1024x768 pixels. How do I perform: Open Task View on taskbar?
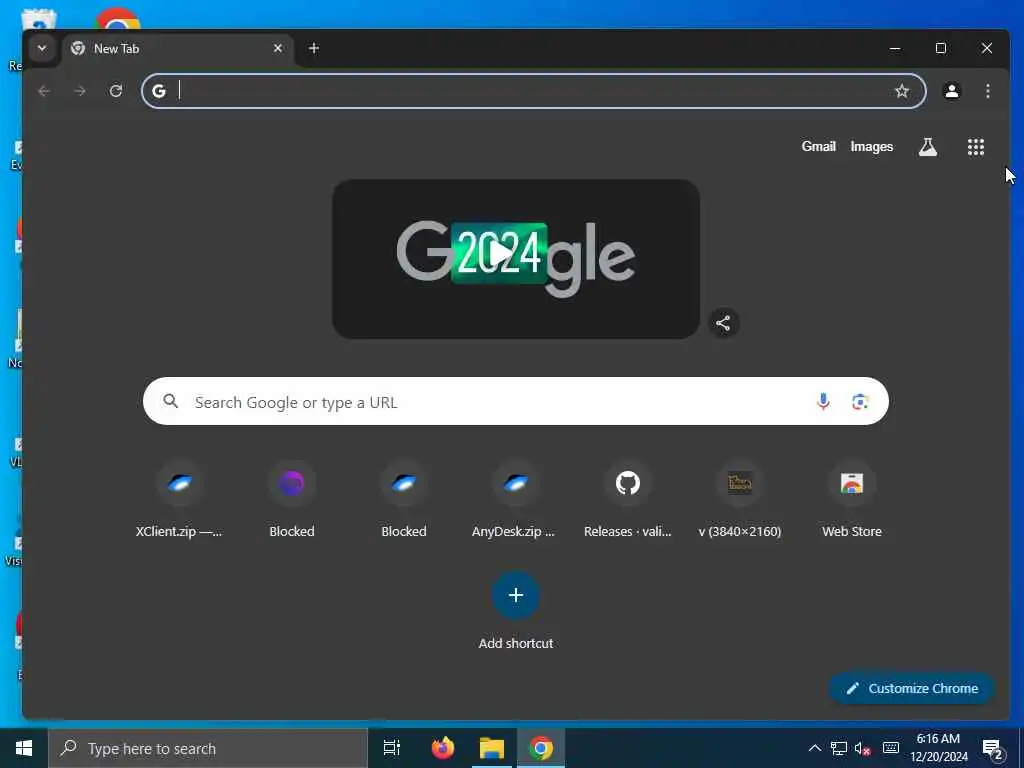tap(392, 748)
